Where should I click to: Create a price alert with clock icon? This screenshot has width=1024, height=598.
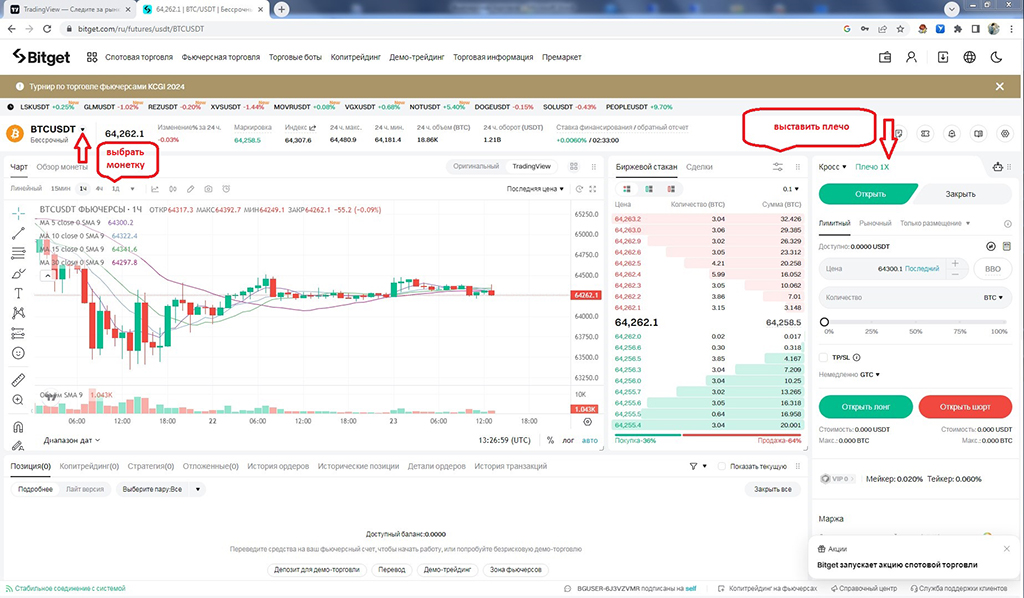click(226, 189)
